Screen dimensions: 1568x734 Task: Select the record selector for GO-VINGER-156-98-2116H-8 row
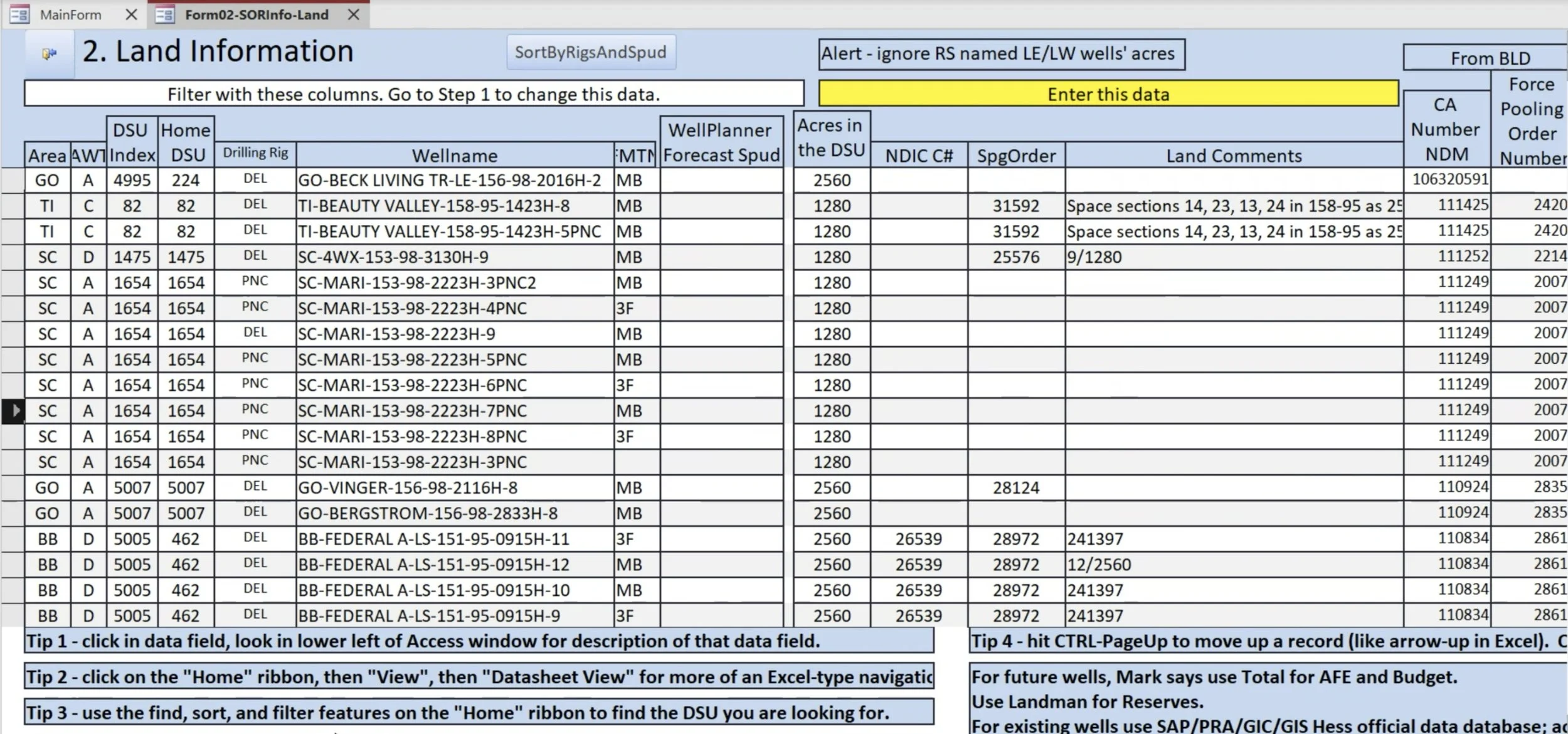pos(13,488)
